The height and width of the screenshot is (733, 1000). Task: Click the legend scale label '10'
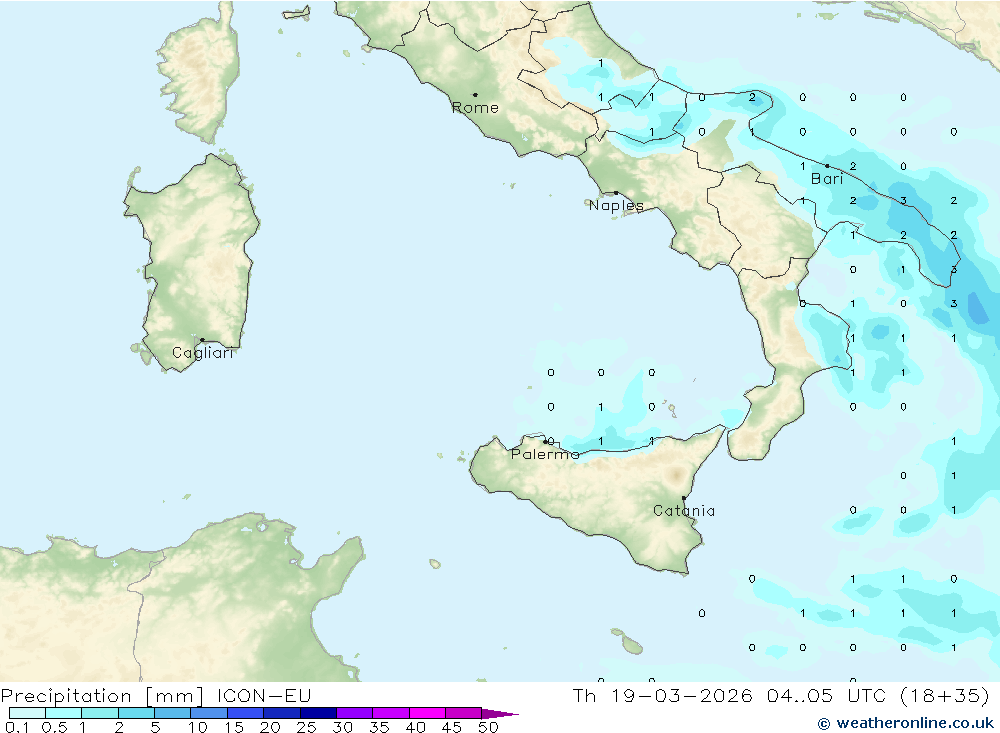[198, 727]
